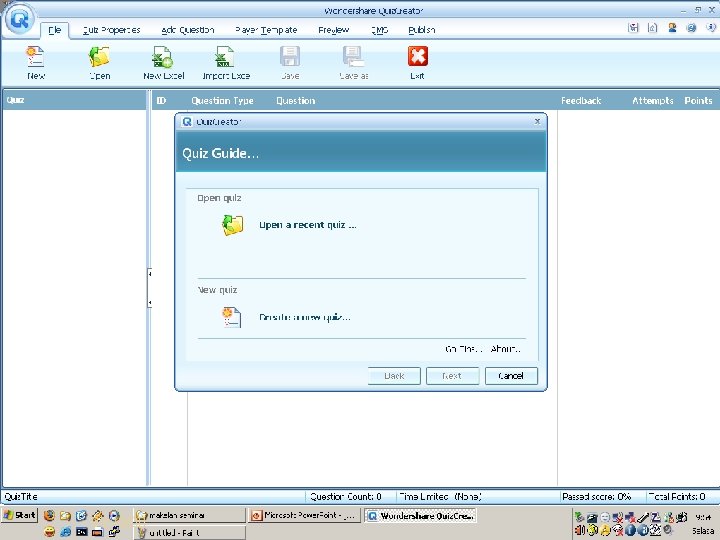Screen dimensions: 720x540
Task: Click the Back button in Quiz Guide
Action: click(x=394, y=376)
